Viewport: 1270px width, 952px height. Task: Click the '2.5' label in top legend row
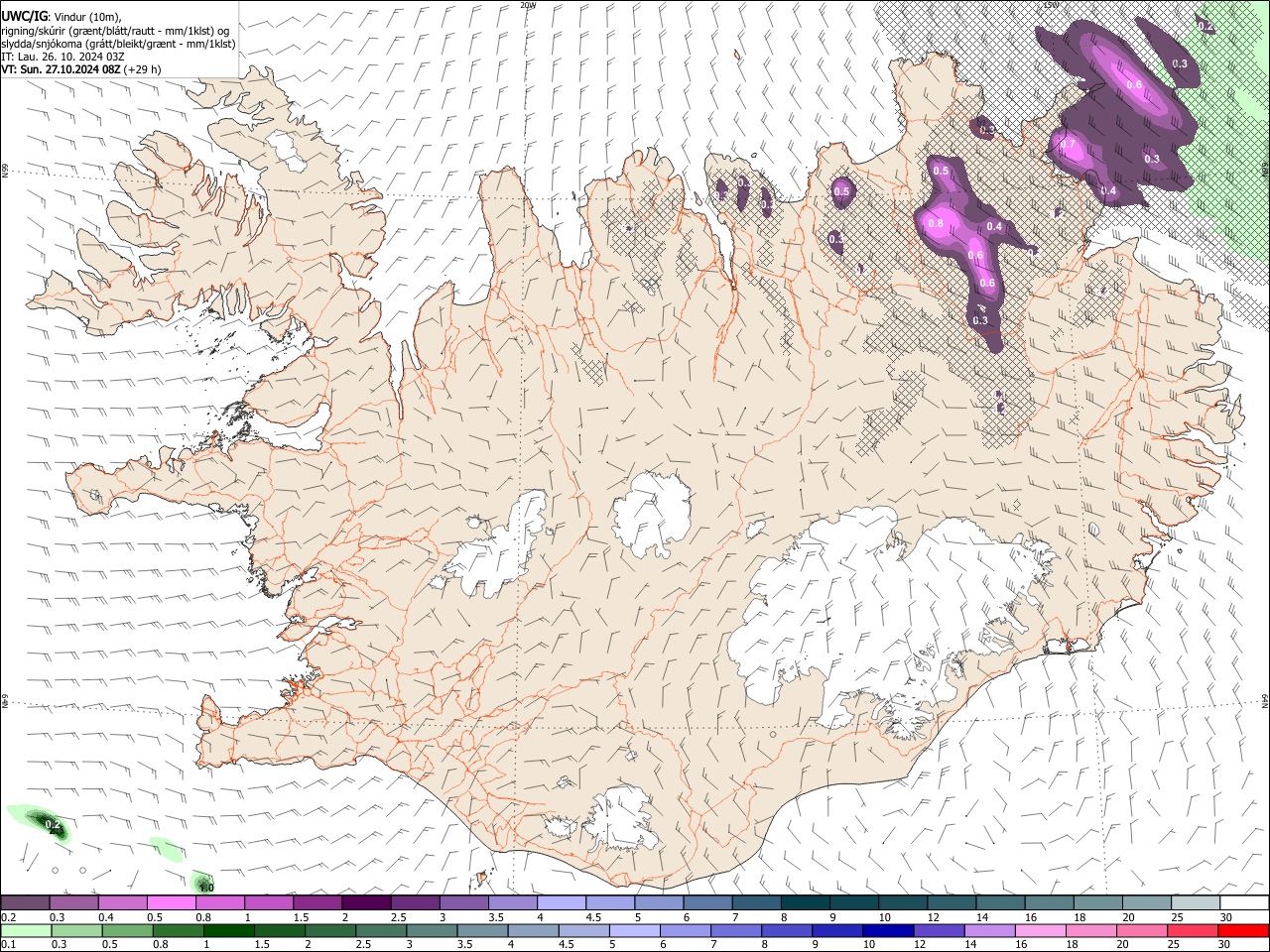tap(398, 917)
